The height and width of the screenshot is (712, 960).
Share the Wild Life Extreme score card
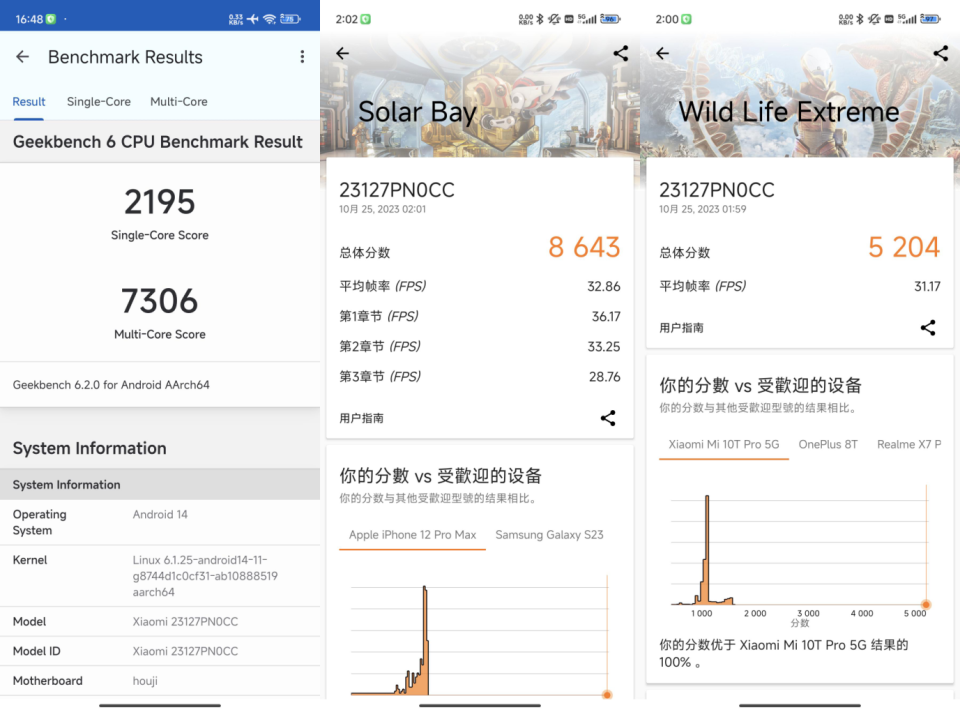[x=928, y=328]
